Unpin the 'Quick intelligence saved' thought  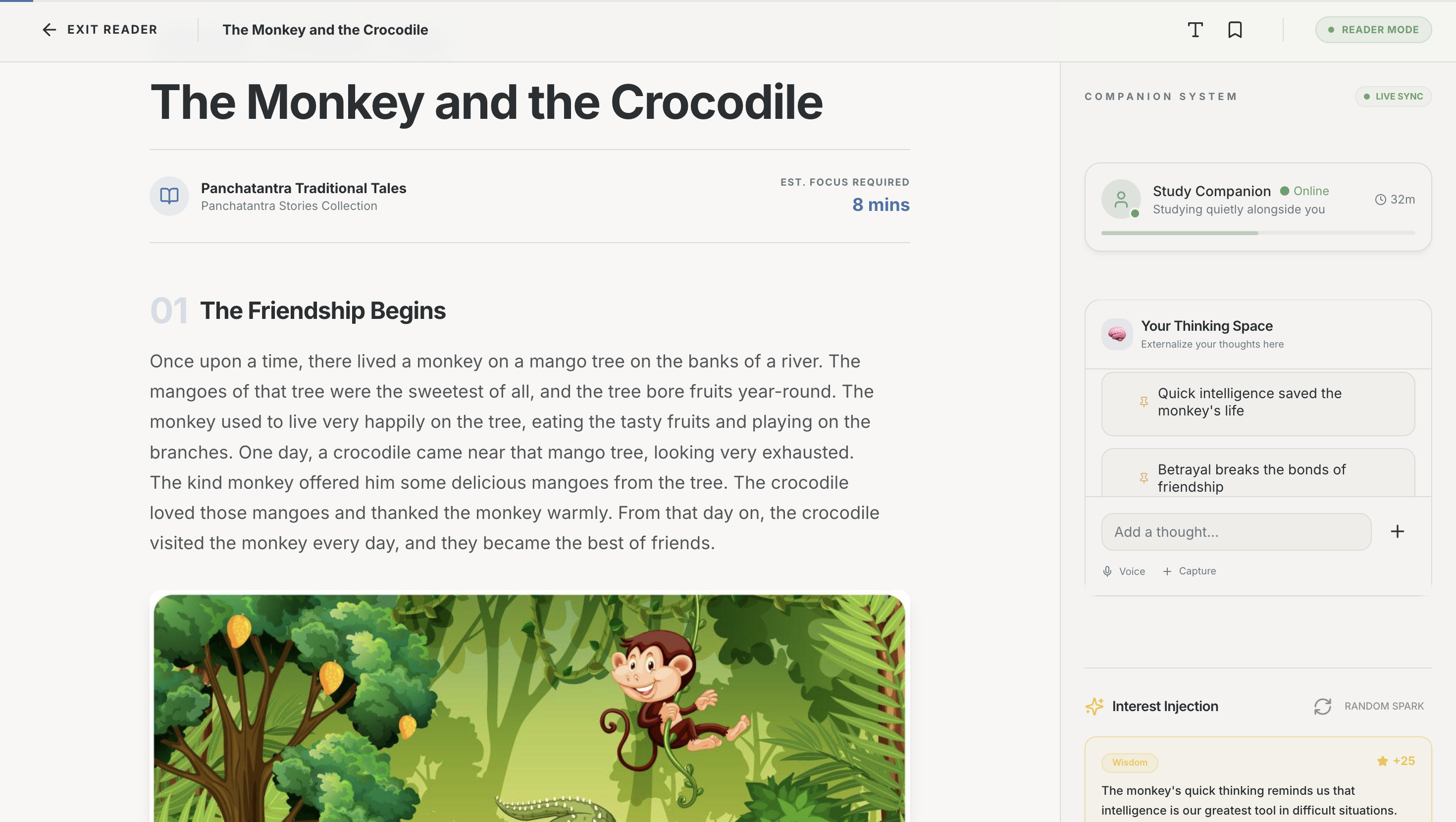(x=1144, y=402)
